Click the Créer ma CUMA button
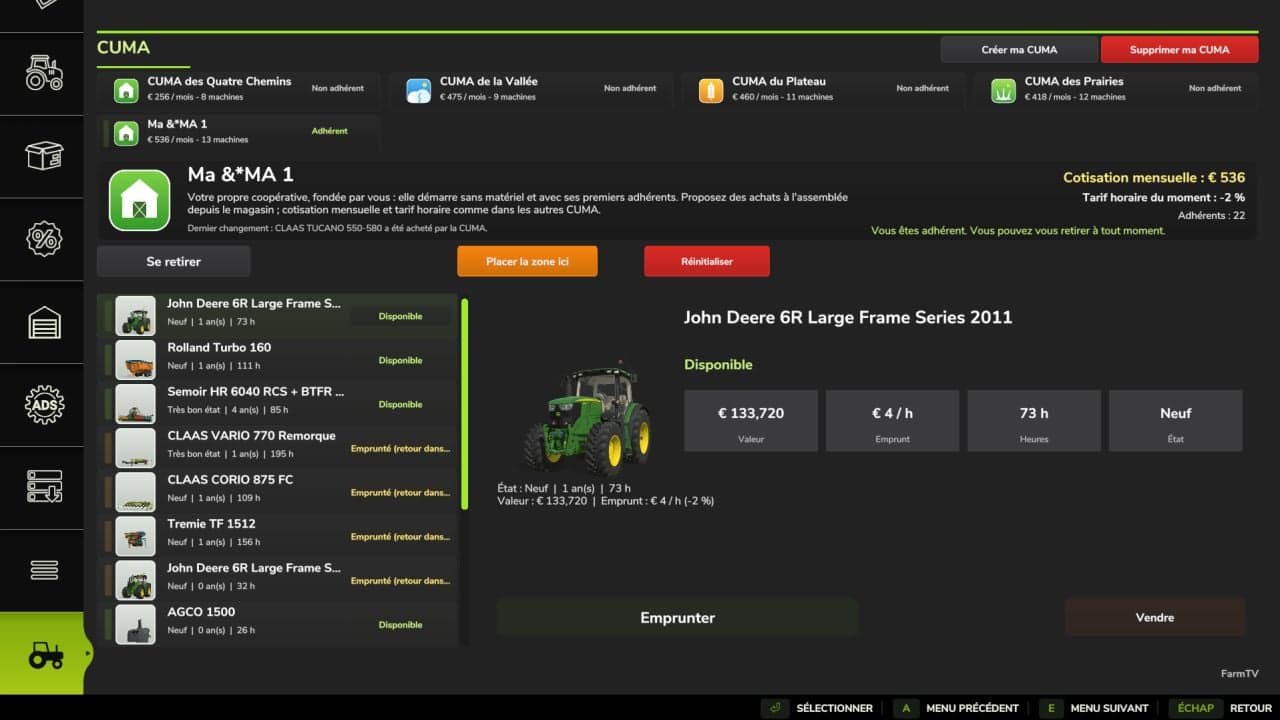 (x=1019, y=50)
